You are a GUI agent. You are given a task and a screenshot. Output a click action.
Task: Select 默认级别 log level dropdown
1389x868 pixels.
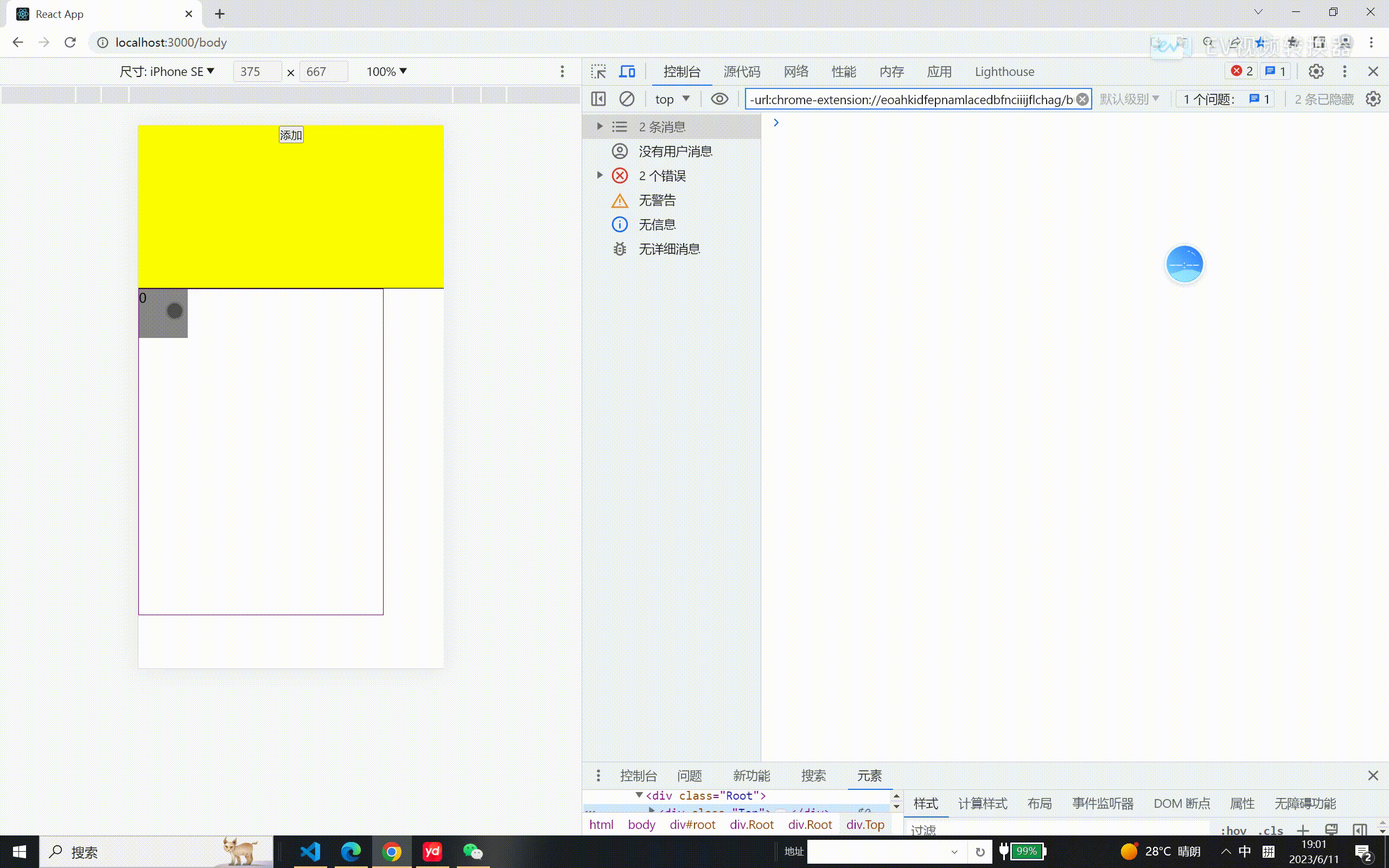coord(1130,99)
